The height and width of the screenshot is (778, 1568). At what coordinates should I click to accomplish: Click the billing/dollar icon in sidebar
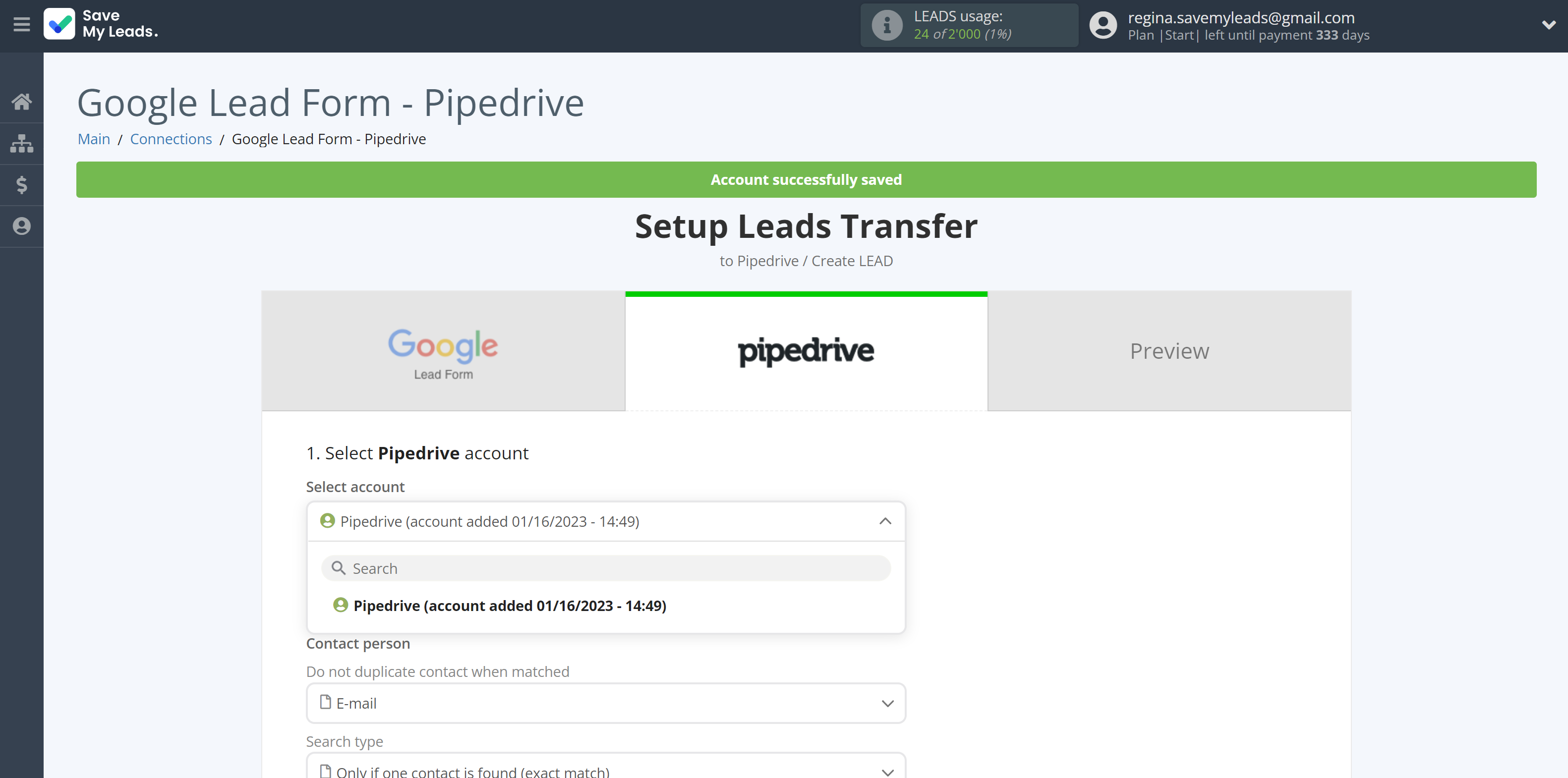(22, 185)
